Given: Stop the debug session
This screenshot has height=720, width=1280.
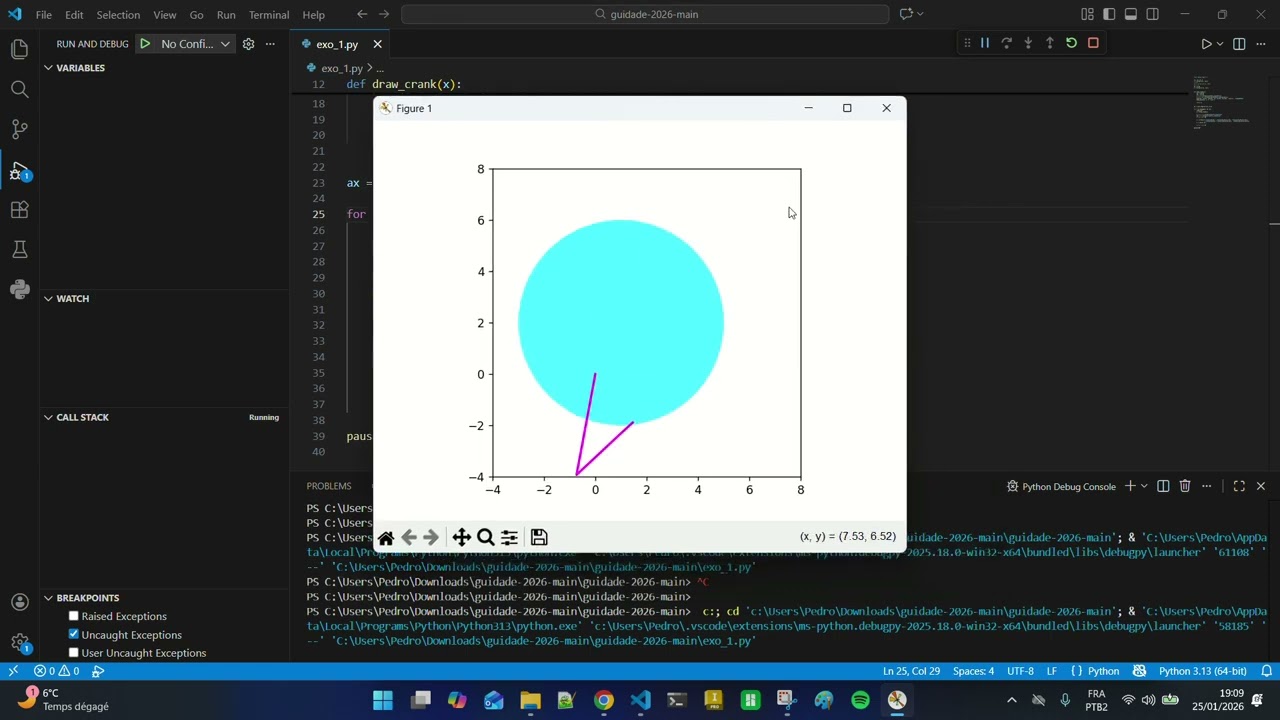Looking at the screenshot, I should pos(1093,43).
